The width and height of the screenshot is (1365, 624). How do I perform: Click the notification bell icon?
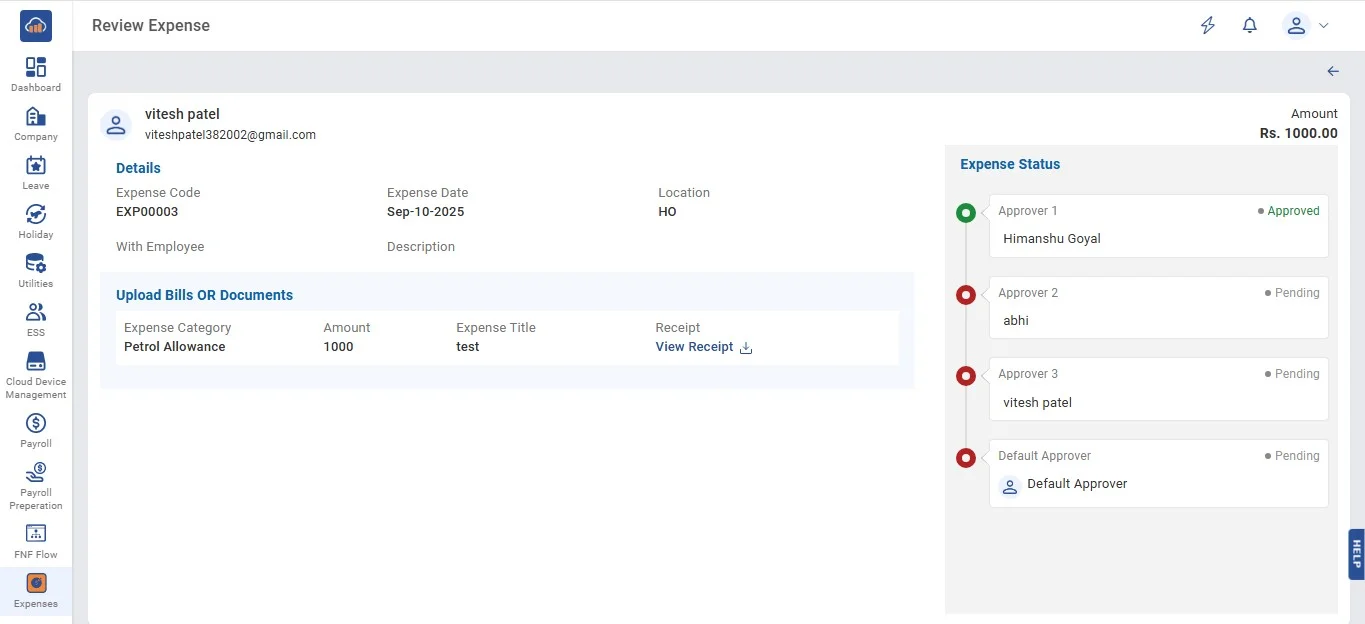pyautogui.click(x=1249, y=26)
